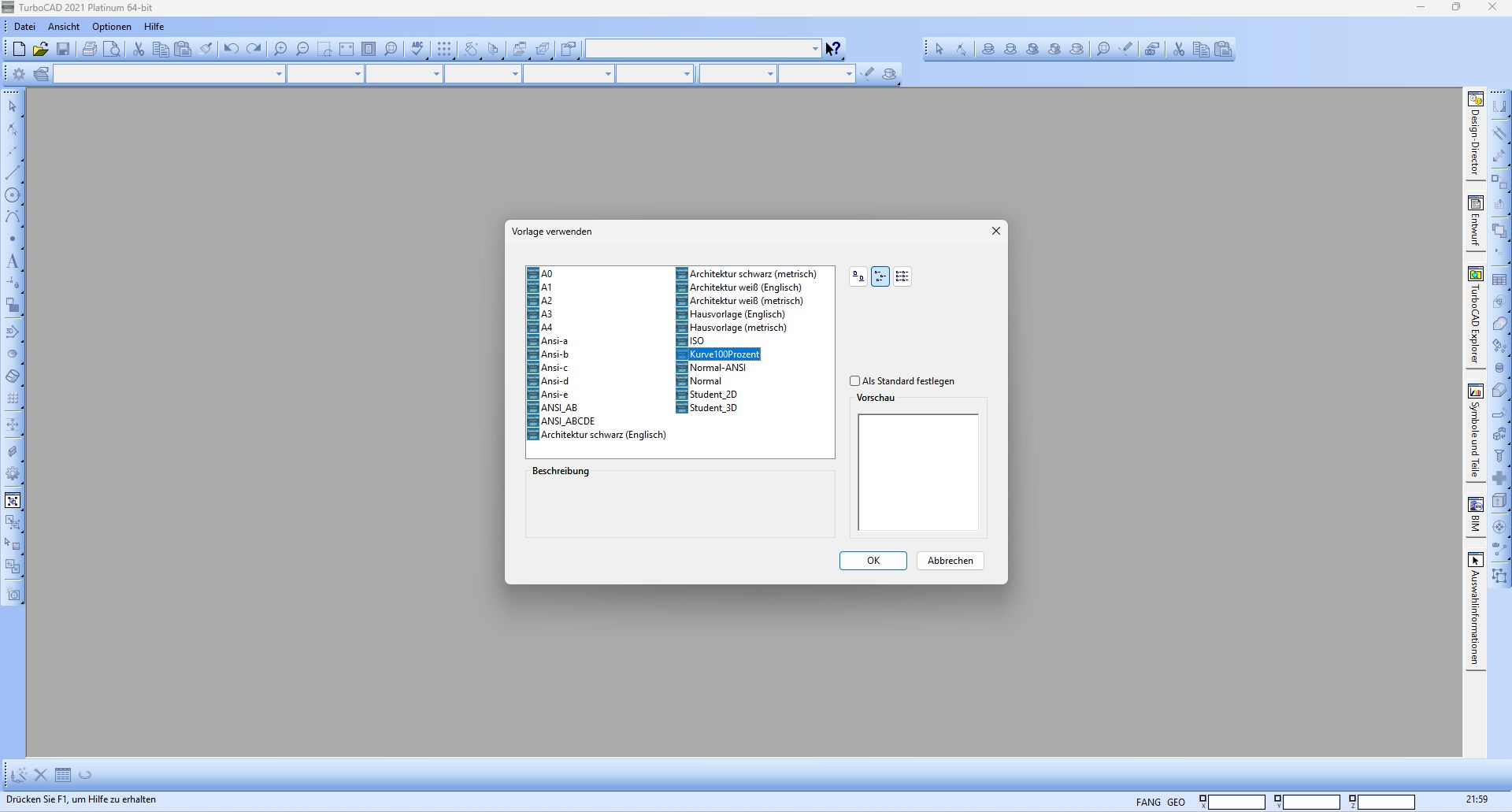Open the wide dropdown beside the layers icon

(x=169, y=74)
